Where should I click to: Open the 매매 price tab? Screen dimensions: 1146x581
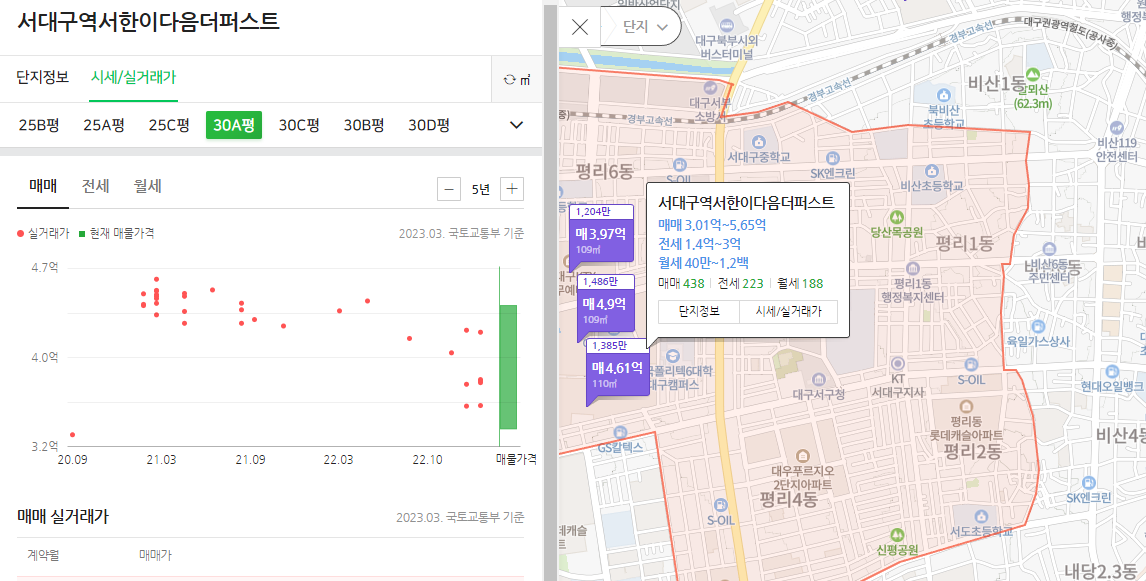43,186
